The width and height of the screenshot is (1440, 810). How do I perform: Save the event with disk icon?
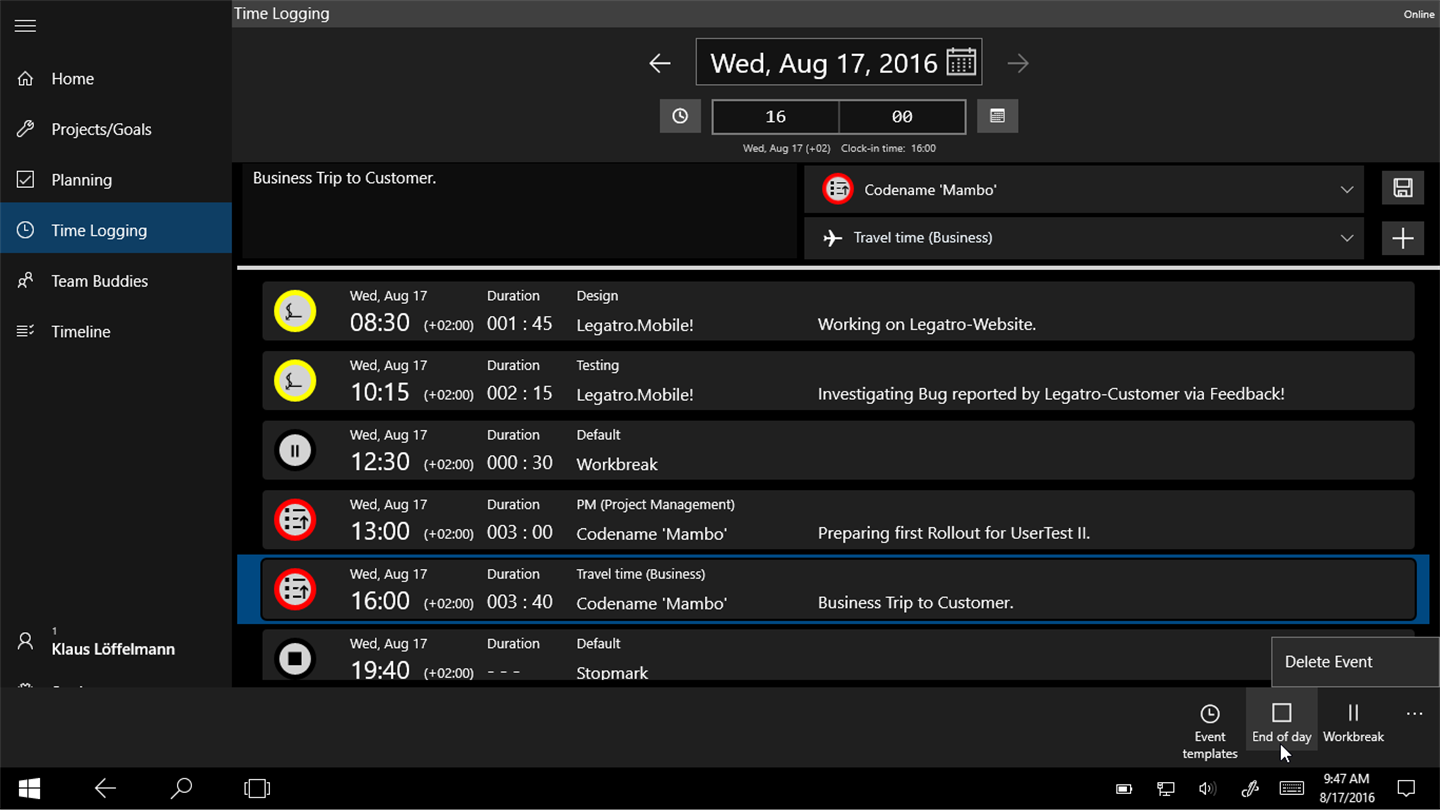(x=1402, y=188)
